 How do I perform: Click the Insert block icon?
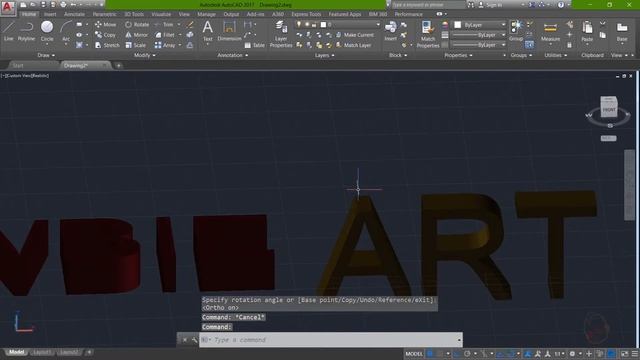(x=390, y=31)
